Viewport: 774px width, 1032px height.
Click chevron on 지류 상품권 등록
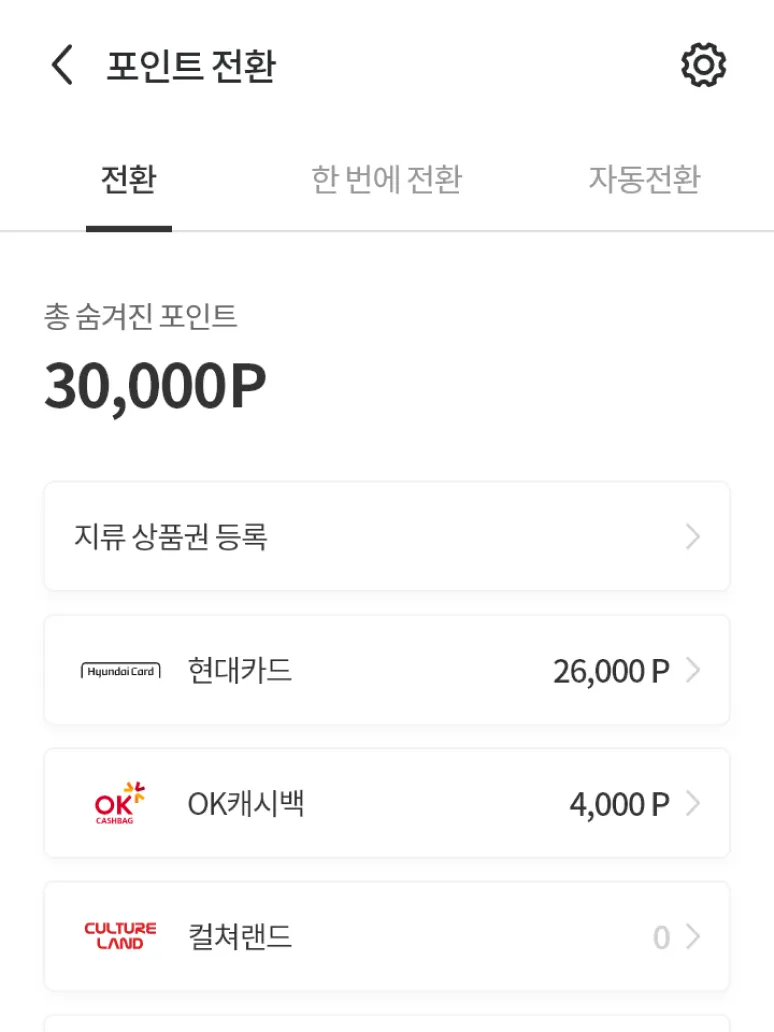(x=692, y=536)
